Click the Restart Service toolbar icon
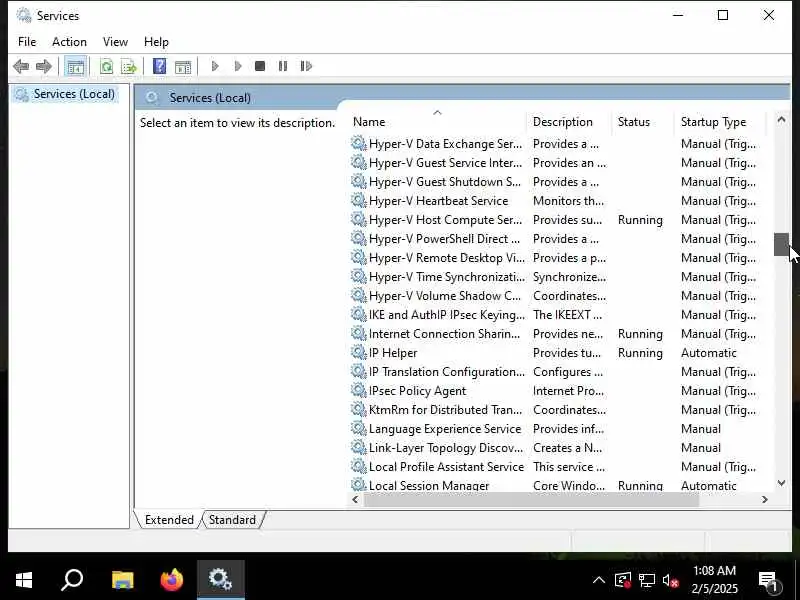 point(306,66)
